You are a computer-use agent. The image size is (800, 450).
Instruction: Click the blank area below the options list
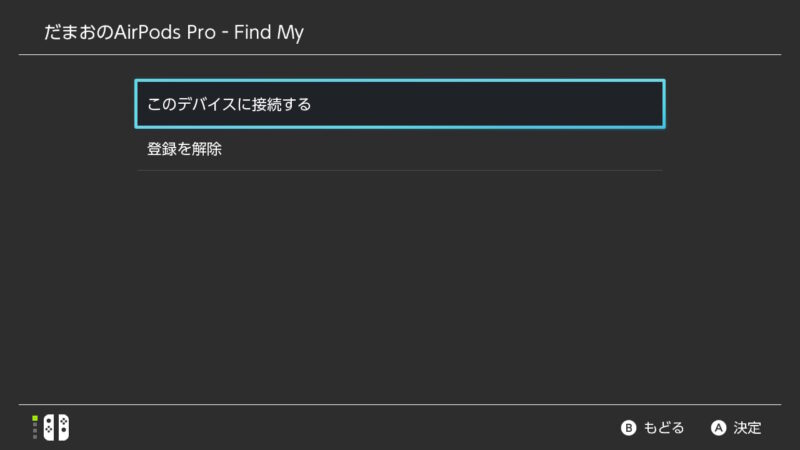pyautogui.click(x=400, y=286)
